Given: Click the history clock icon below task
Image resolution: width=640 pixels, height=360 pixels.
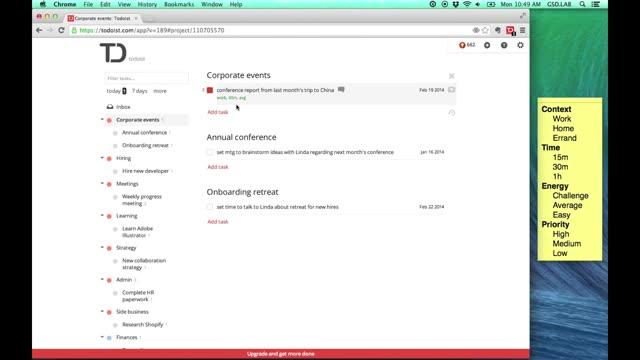Looking at the screenshot, I should point(451,113).
